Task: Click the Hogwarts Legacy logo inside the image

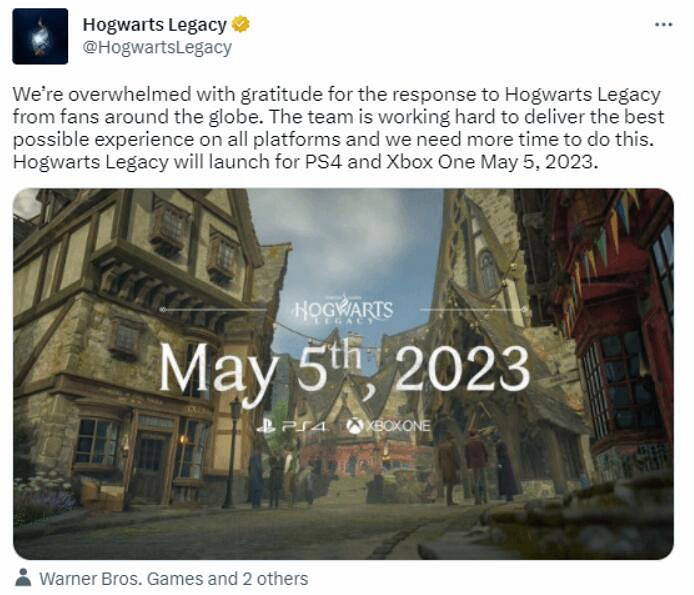Action: (343, 310)
